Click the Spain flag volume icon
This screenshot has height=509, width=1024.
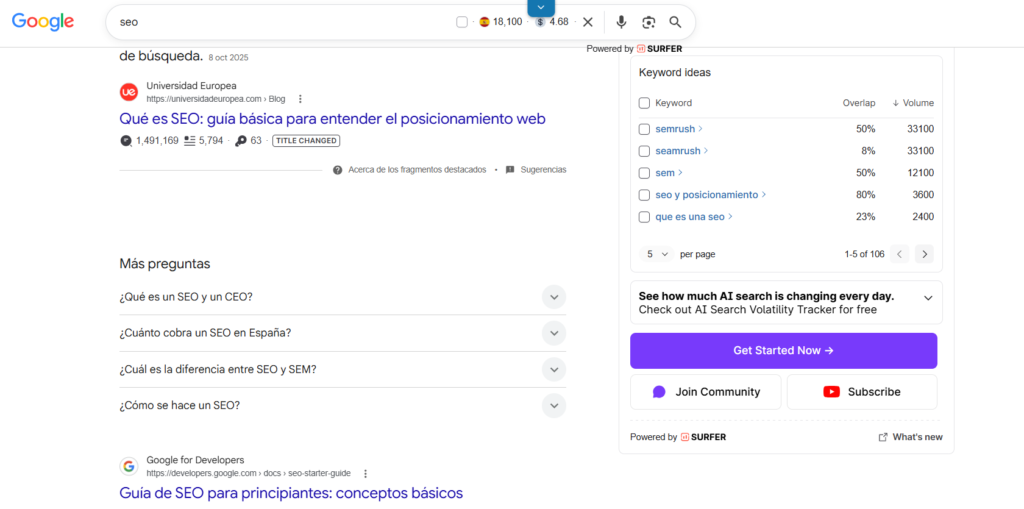484,22
